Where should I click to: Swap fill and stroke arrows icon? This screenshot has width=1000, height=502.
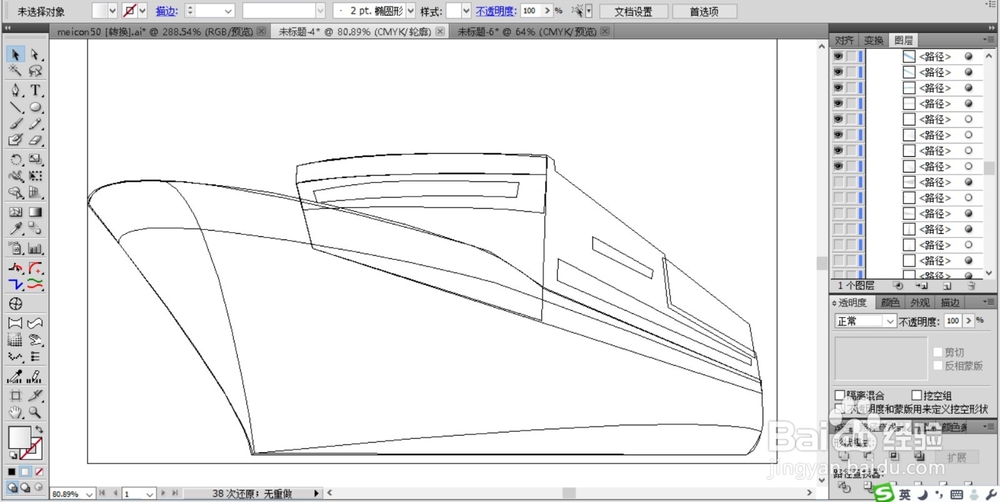[40, 429]
